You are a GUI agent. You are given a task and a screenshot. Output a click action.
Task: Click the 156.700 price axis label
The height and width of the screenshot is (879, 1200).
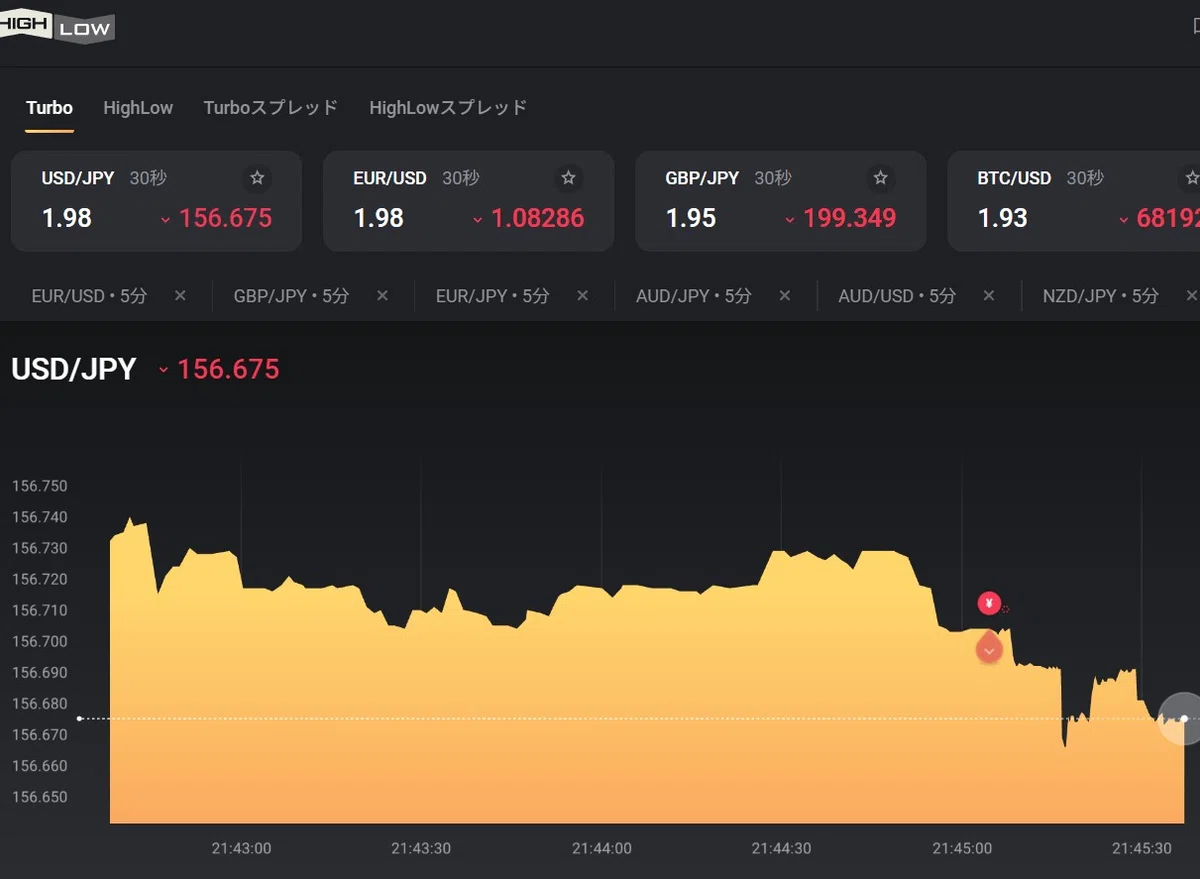pyautogui.click(x=39, y=641)
